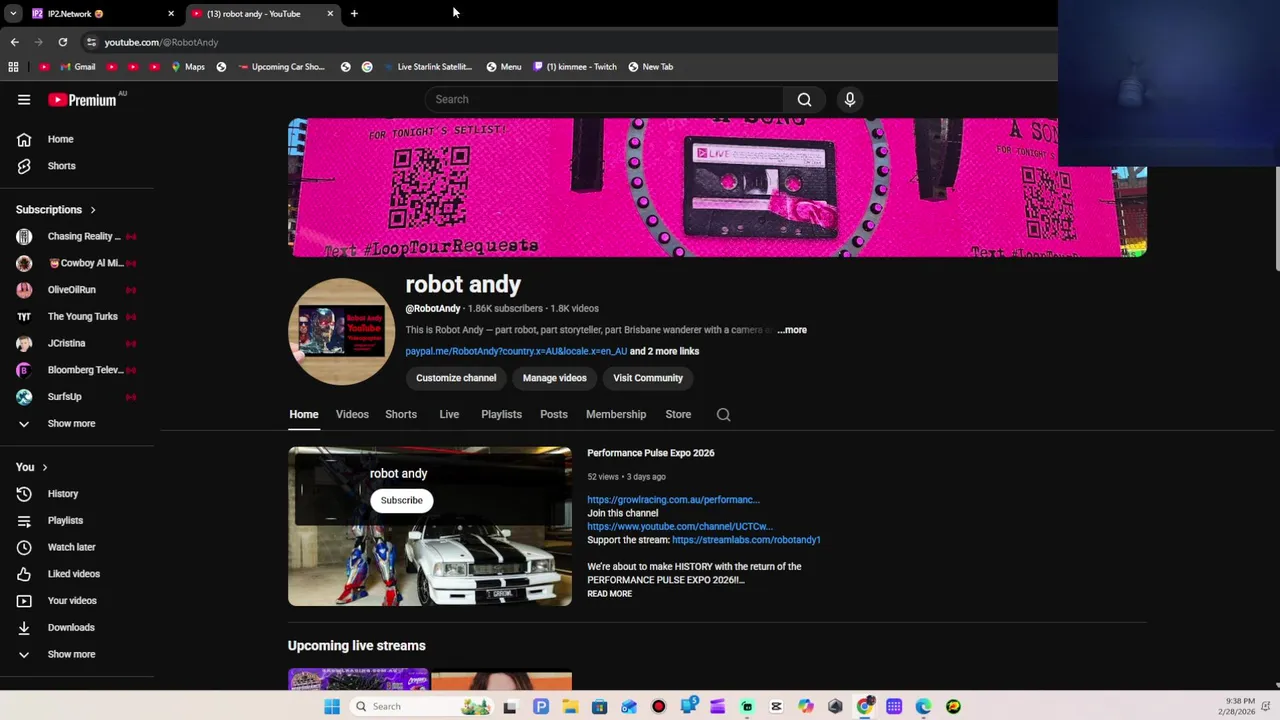Open Microsoft Store from taskbar

599,706
